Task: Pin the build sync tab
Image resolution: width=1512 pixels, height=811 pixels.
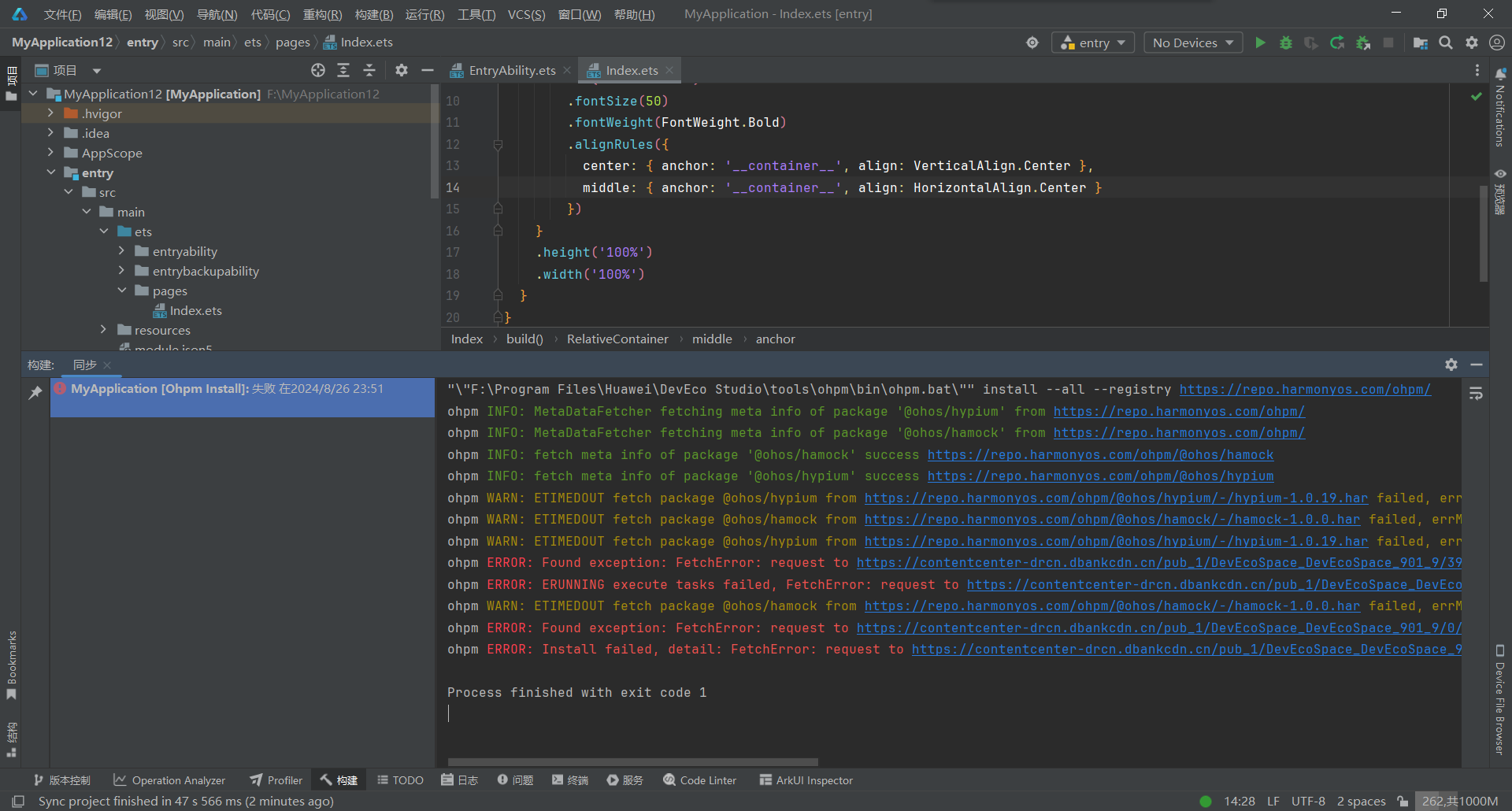Action: point(35,392)
